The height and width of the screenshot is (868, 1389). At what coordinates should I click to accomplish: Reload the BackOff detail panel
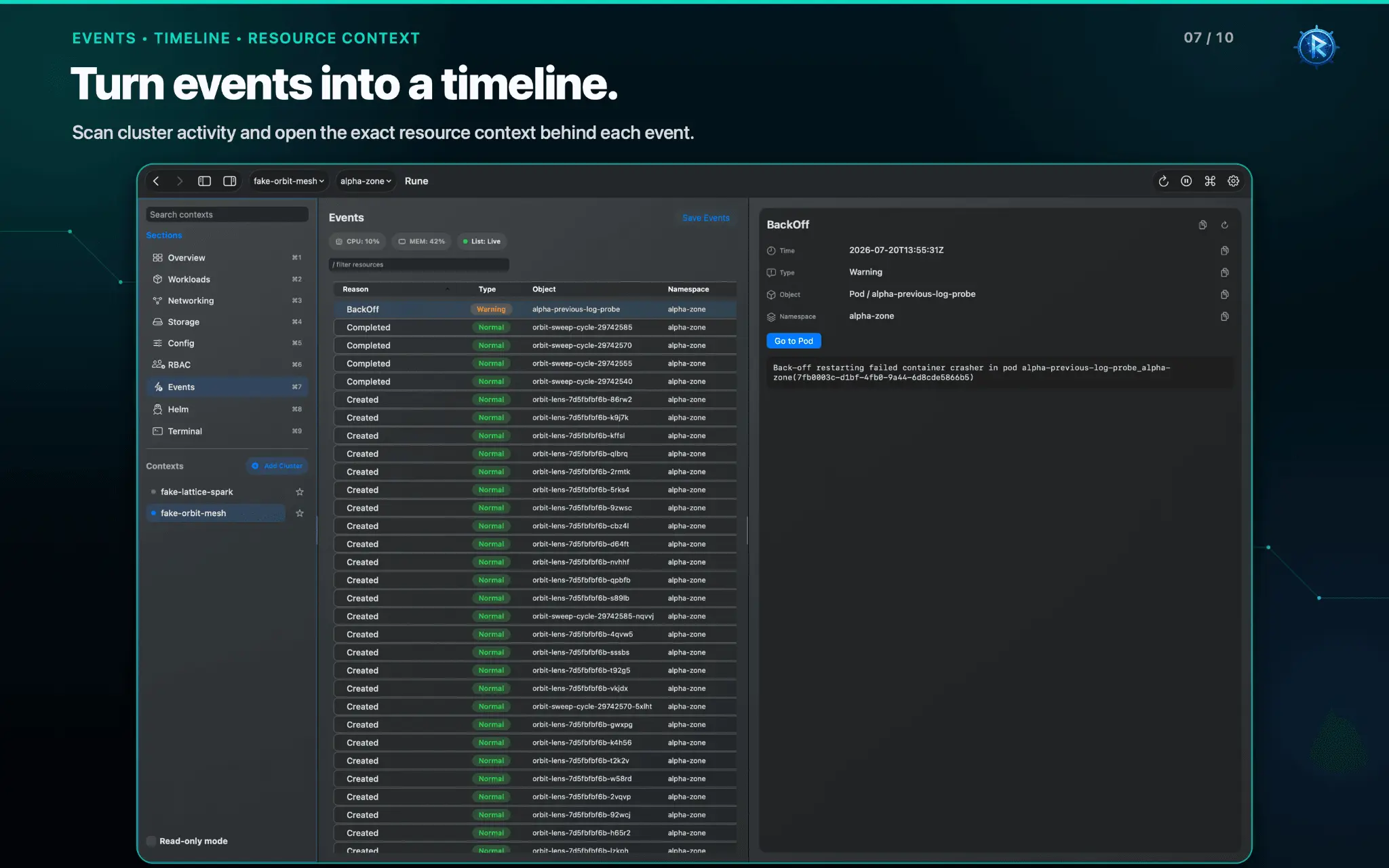coord(1225,225)
